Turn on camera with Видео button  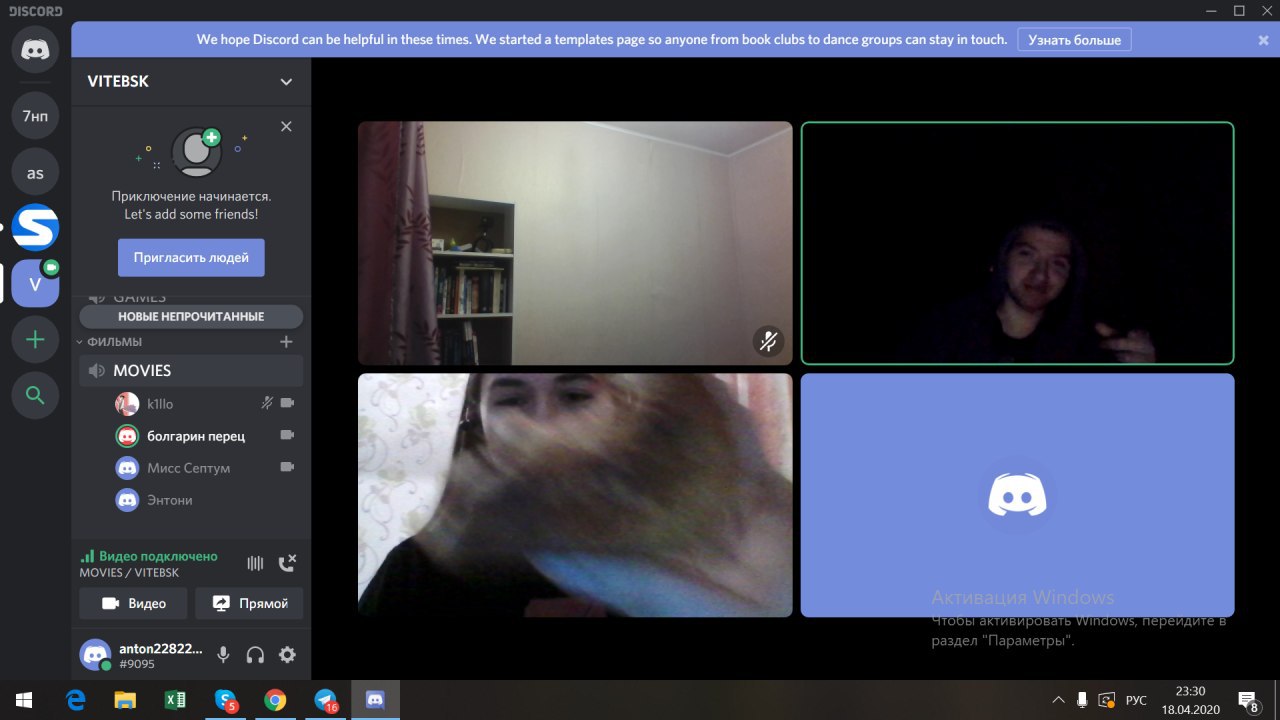tap(134, 603)
